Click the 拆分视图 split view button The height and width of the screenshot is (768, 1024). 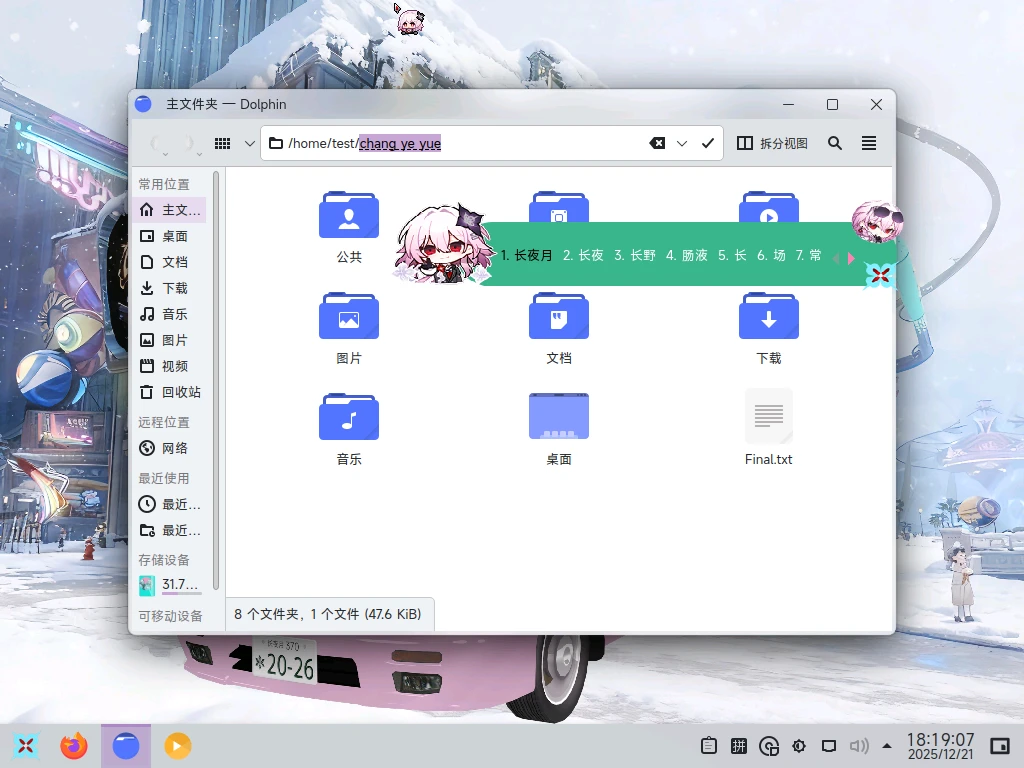[773, 143]
